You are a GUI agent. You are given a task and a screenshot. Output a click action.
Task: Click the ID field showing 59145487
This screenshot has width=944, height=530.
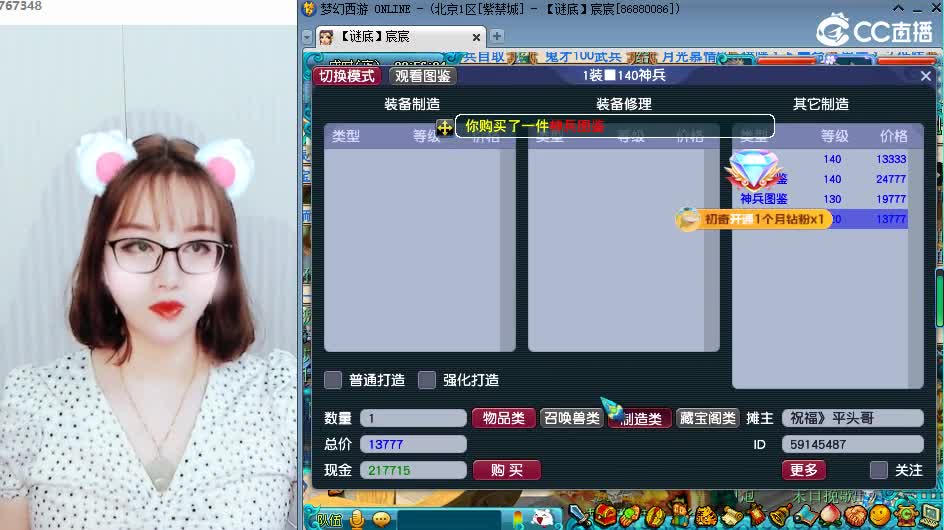[852, 444]
